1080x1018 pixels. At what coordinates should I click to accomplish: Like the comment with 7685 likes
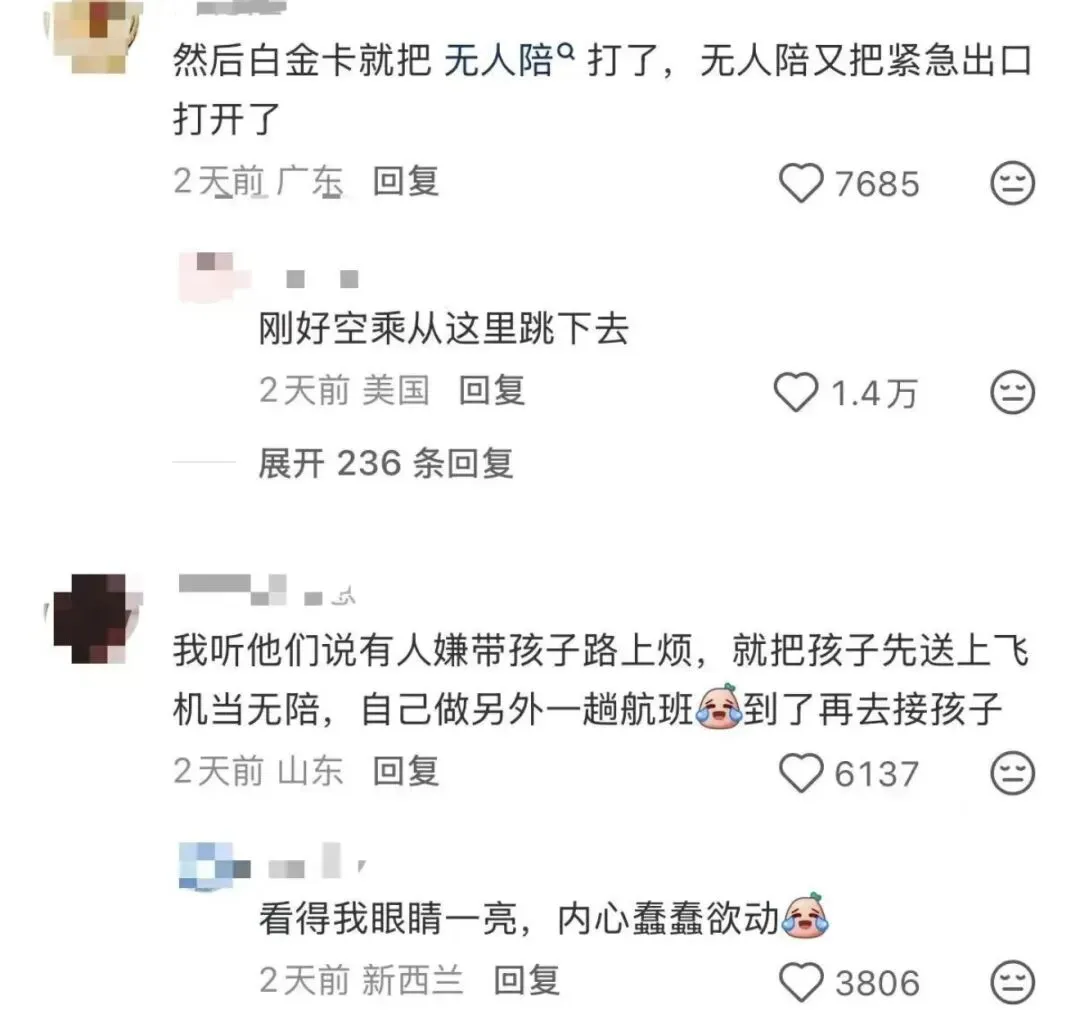coord(801,183)
